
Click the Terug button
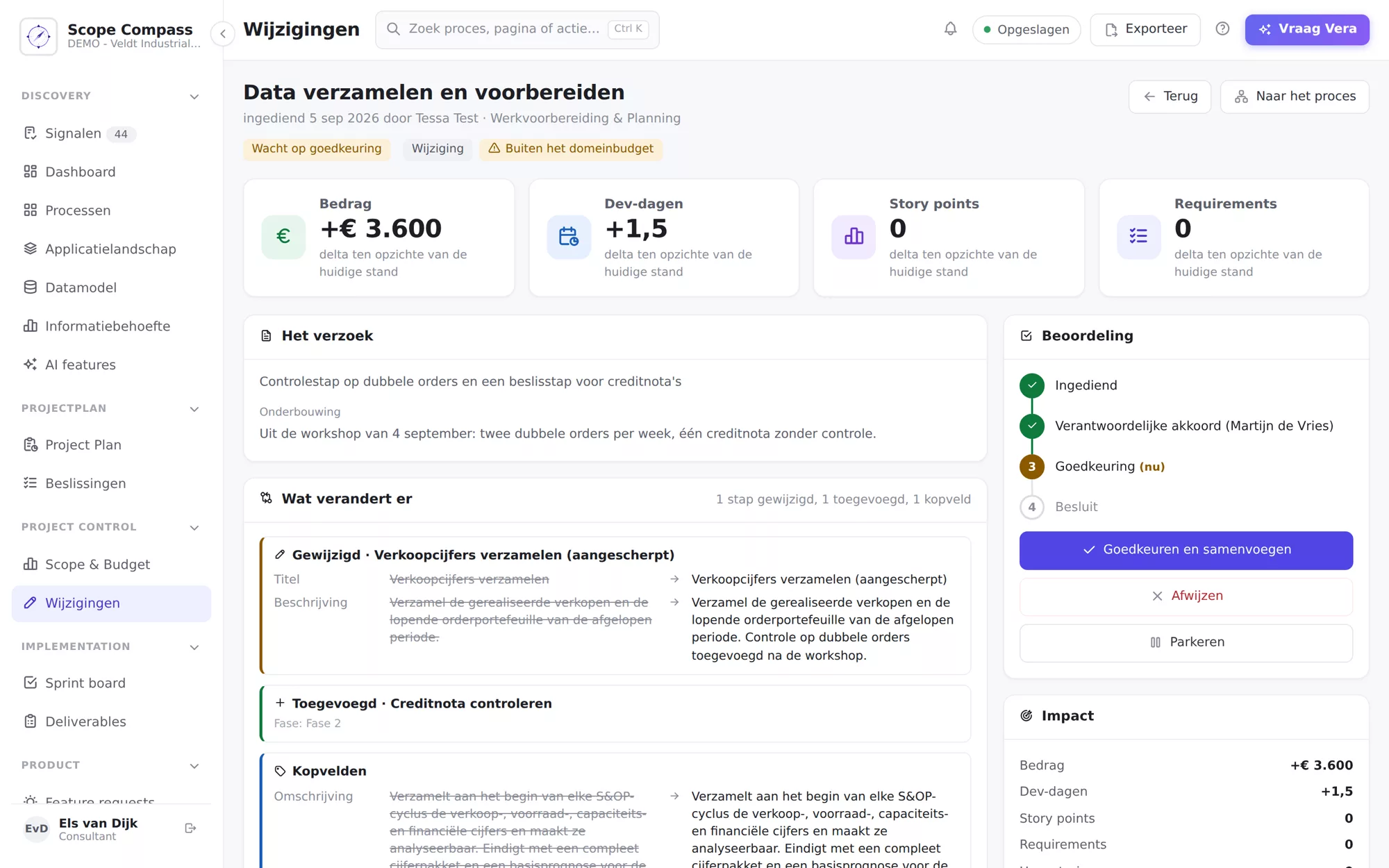click(x=1170, y=97)
